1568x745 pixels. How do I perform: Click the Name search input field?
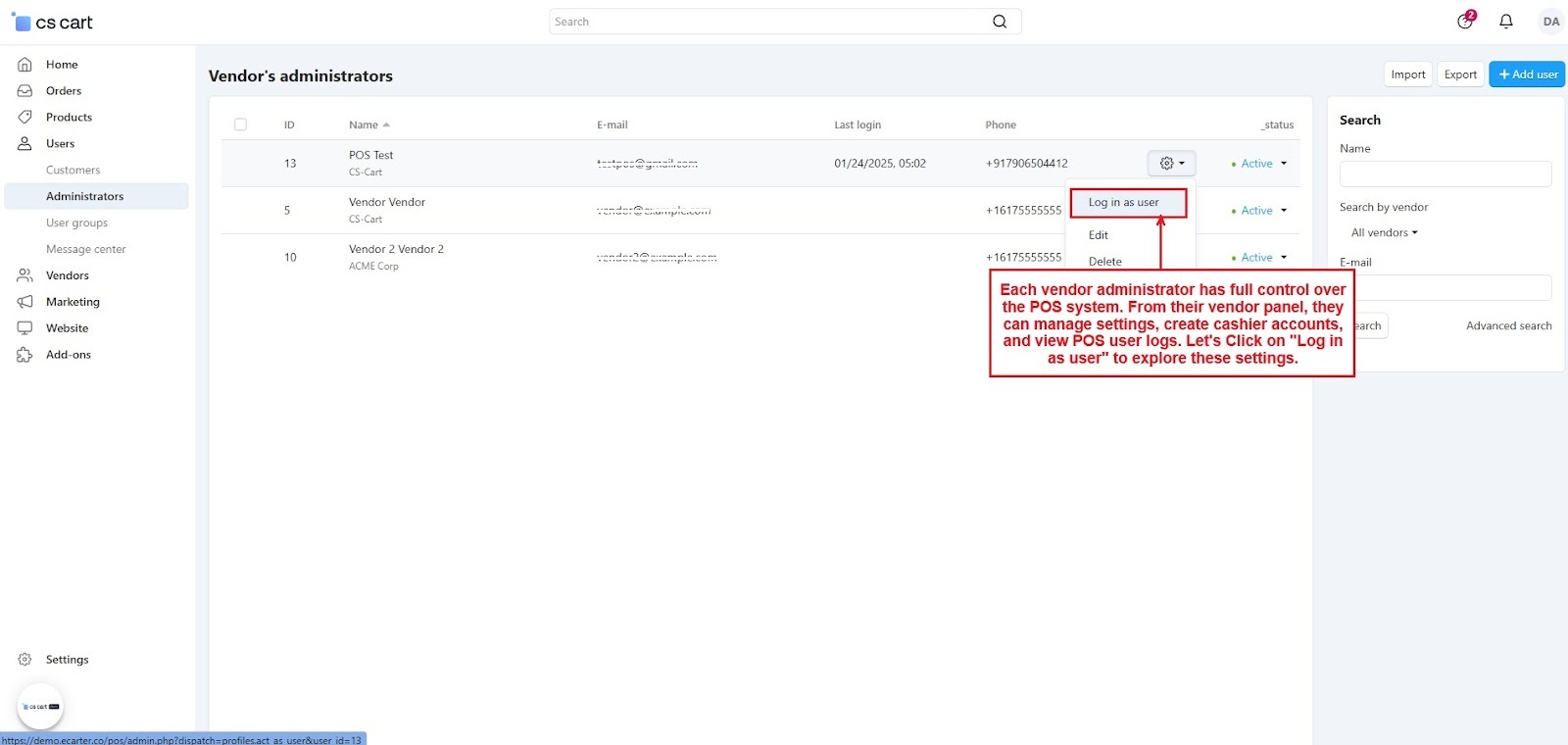pos(1445,174)
